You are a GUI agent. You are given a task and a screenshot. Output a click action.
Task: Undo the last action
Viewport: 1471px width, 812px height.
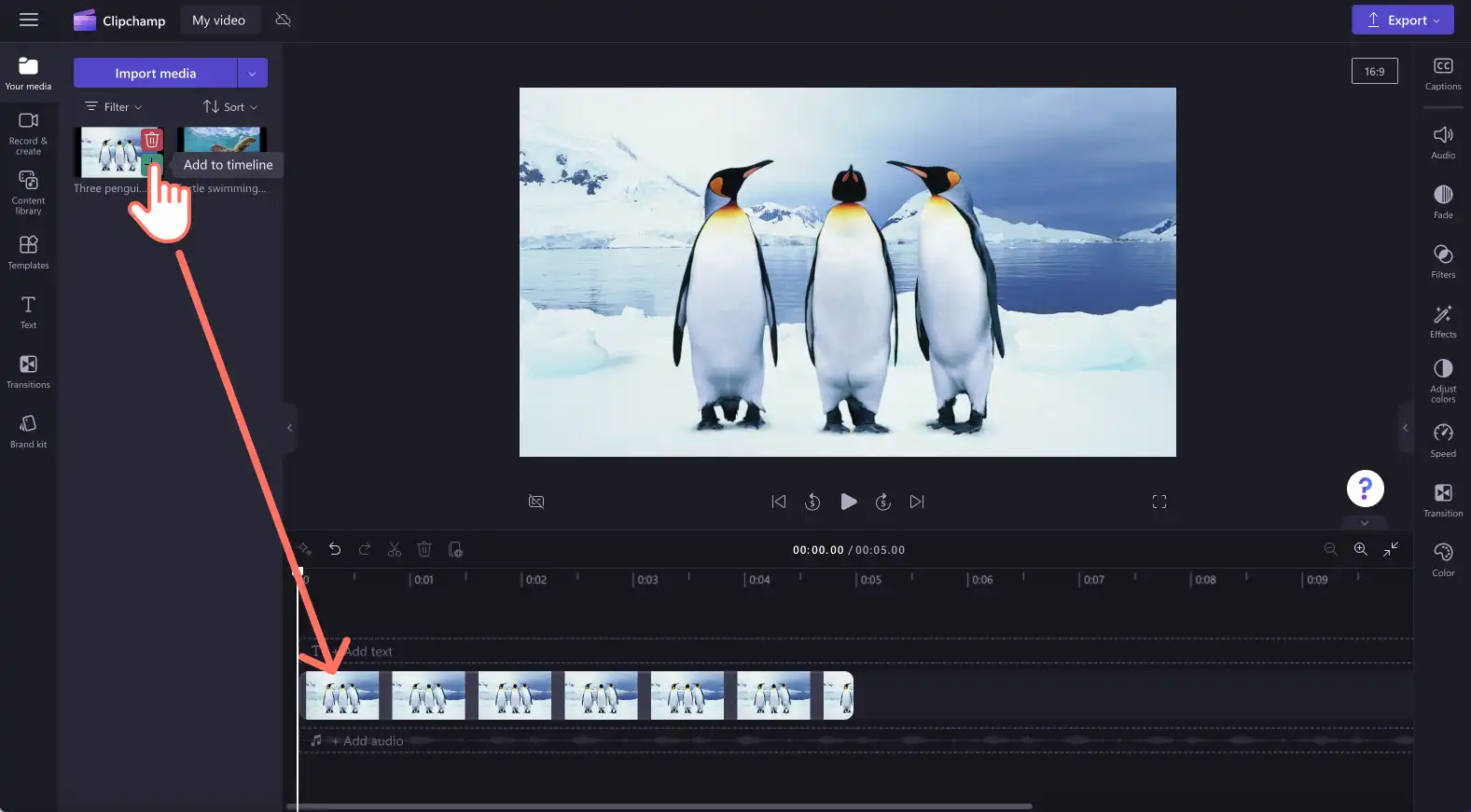pyautogui.click(x=335, y=549)
